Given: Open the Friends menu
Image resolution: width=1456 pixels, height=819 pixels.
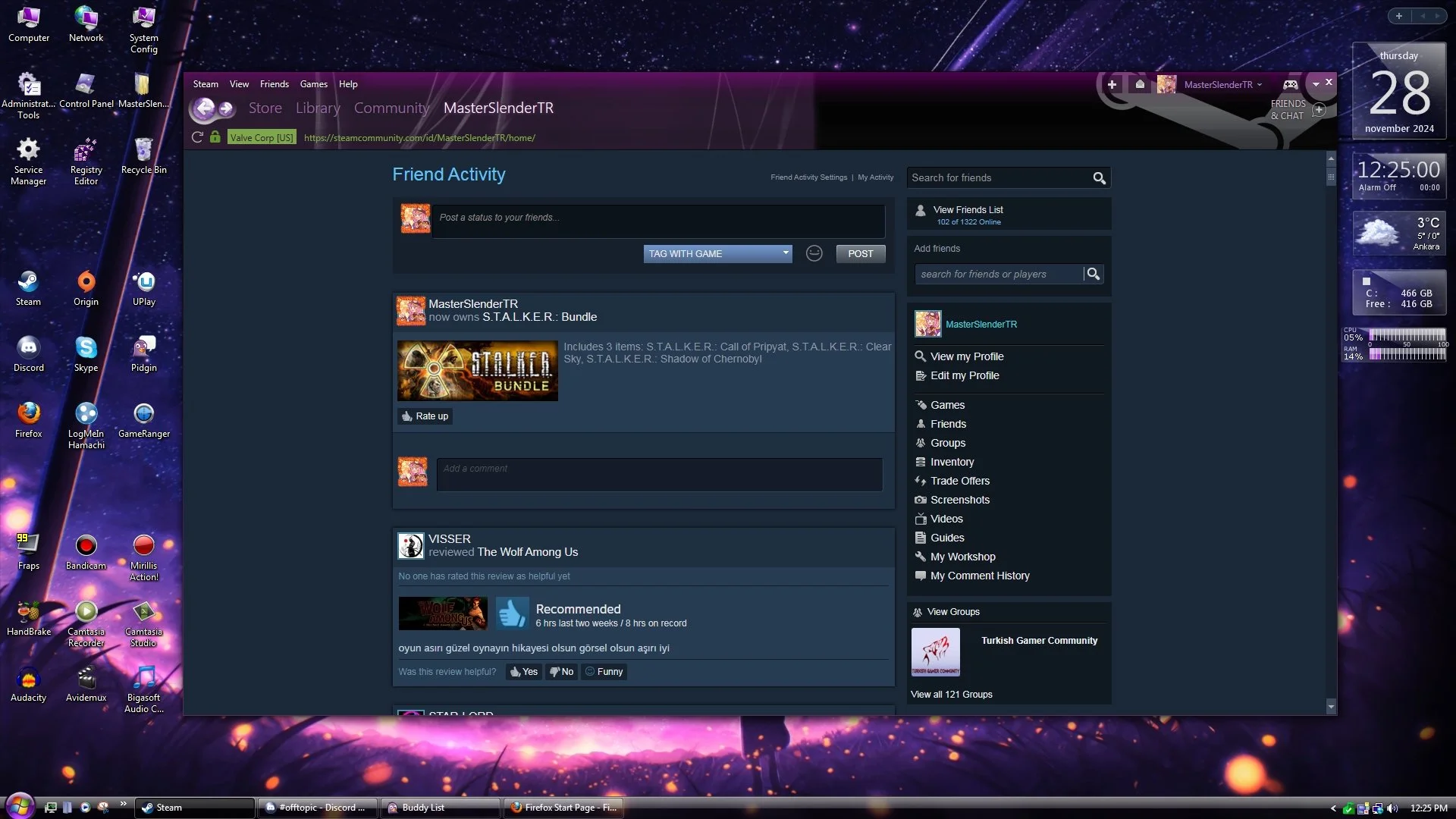Looking at the screenshot, I should coord(274,84).
